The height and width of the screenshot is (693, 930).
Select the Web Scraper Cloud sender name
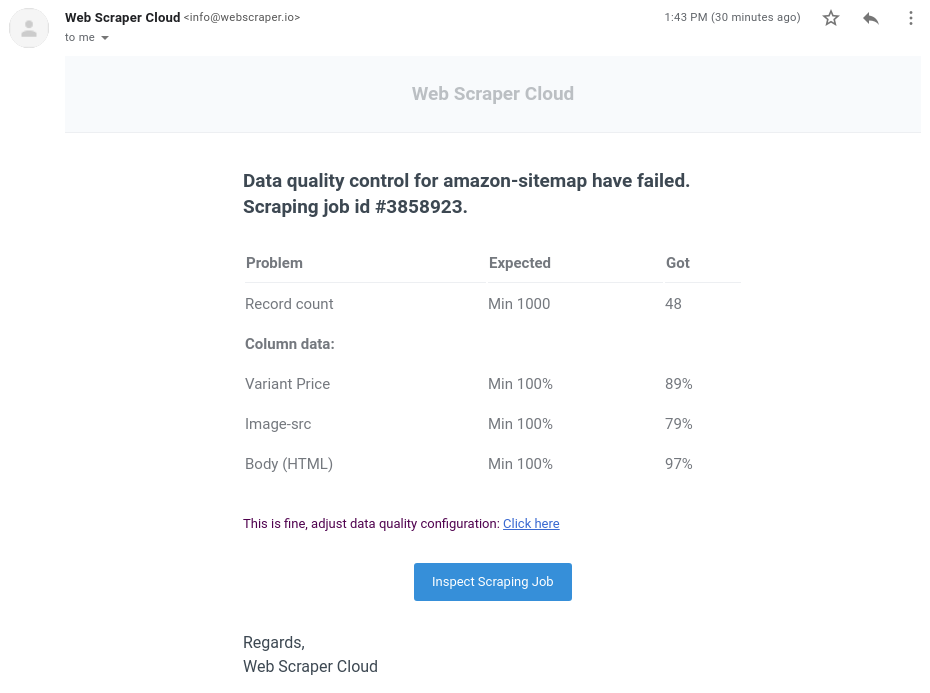[x=122, y=17]
